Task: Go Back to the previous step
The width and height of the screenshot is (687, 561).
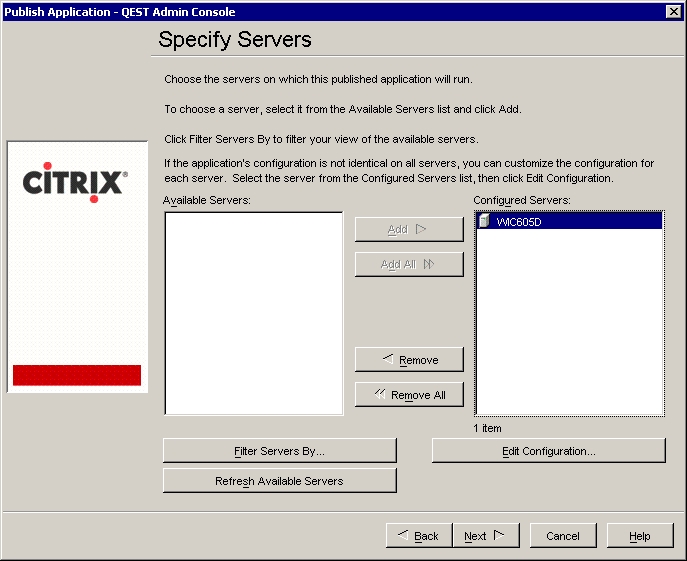Action: click(x=418, y=536)
